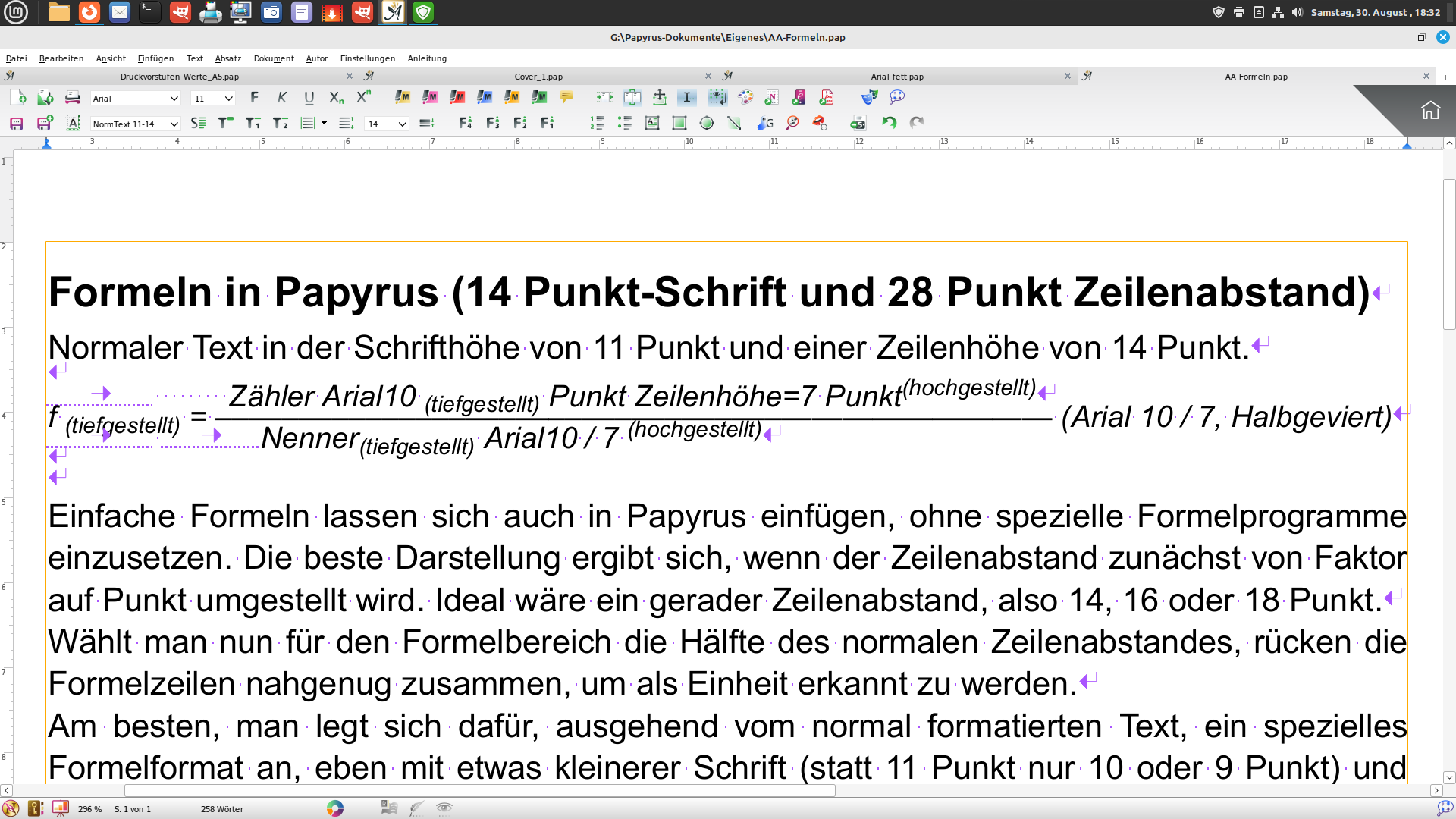This screenshot has height=819, width=1456.
Task: Apply the green text marker
Action: coord(539,97)
